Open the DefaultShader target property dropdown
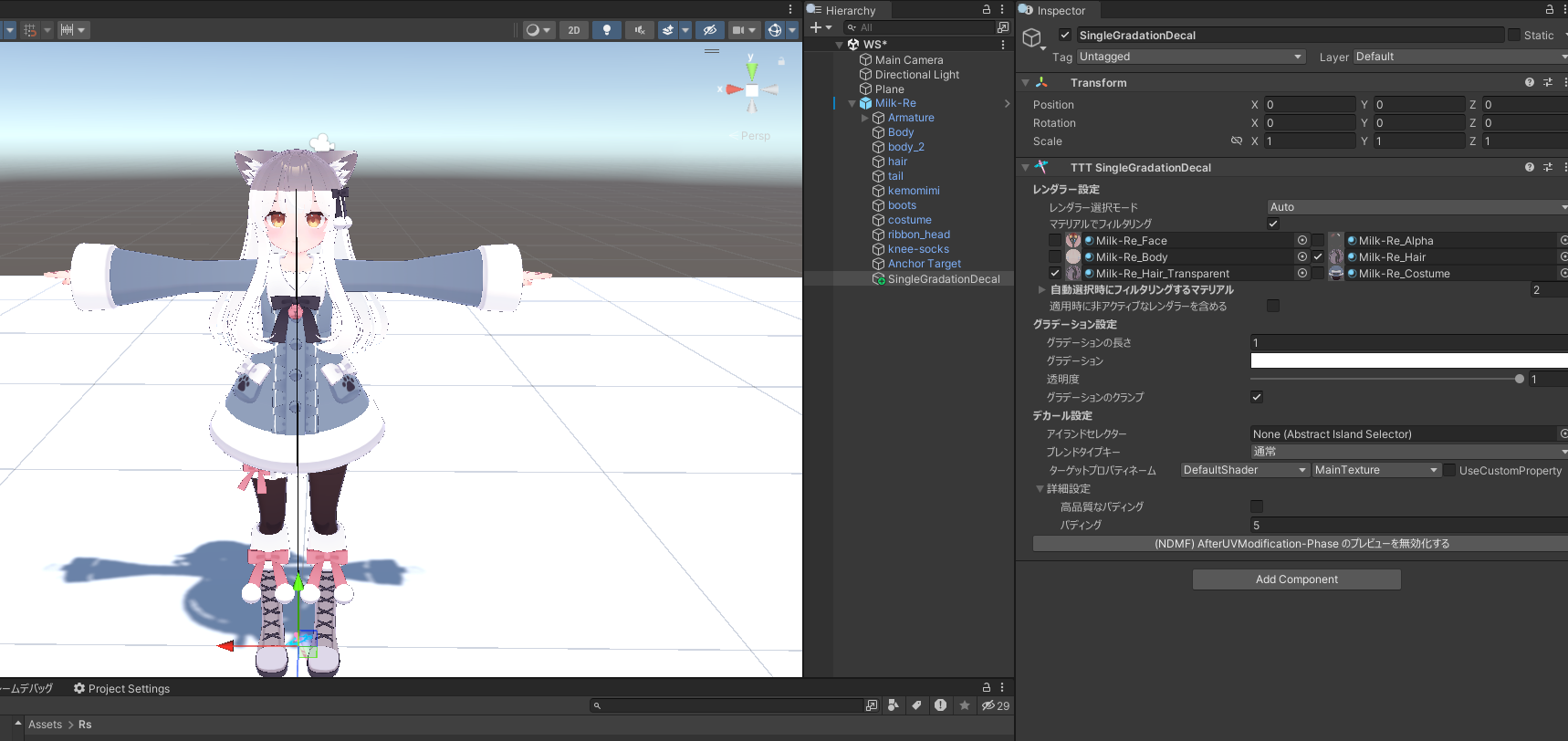This screenshot has height=741, width=1568. coord(1245,470)
